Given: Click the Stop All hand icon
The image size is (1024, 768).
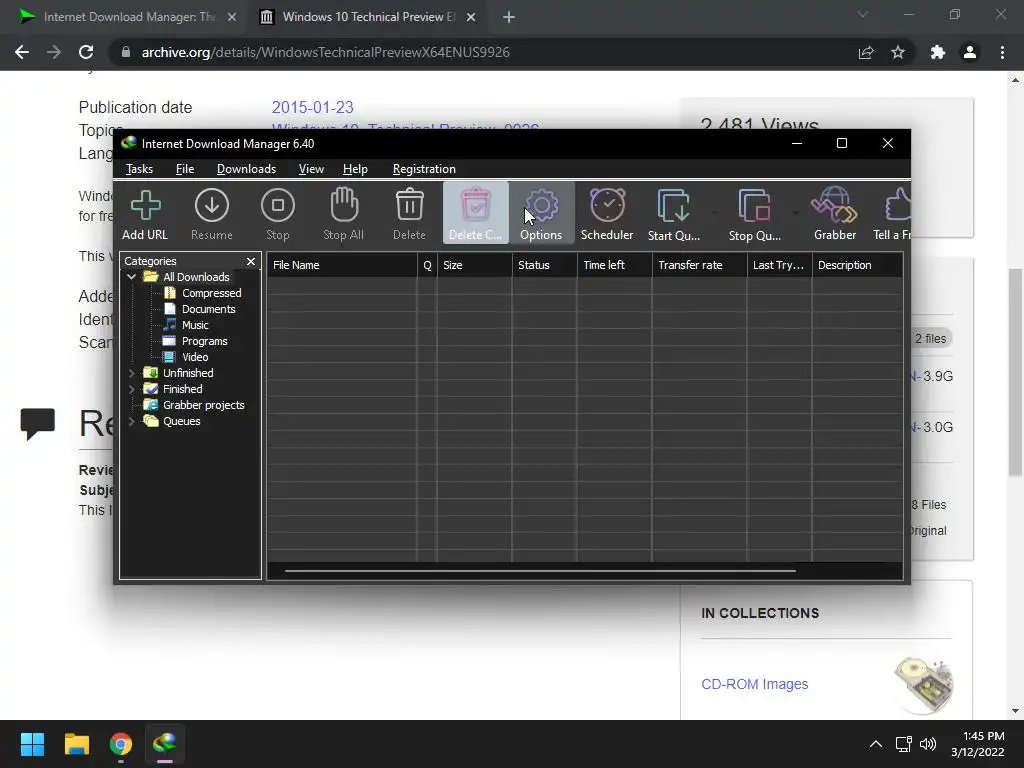Looking at the screenshot, I should pos(344,213).
